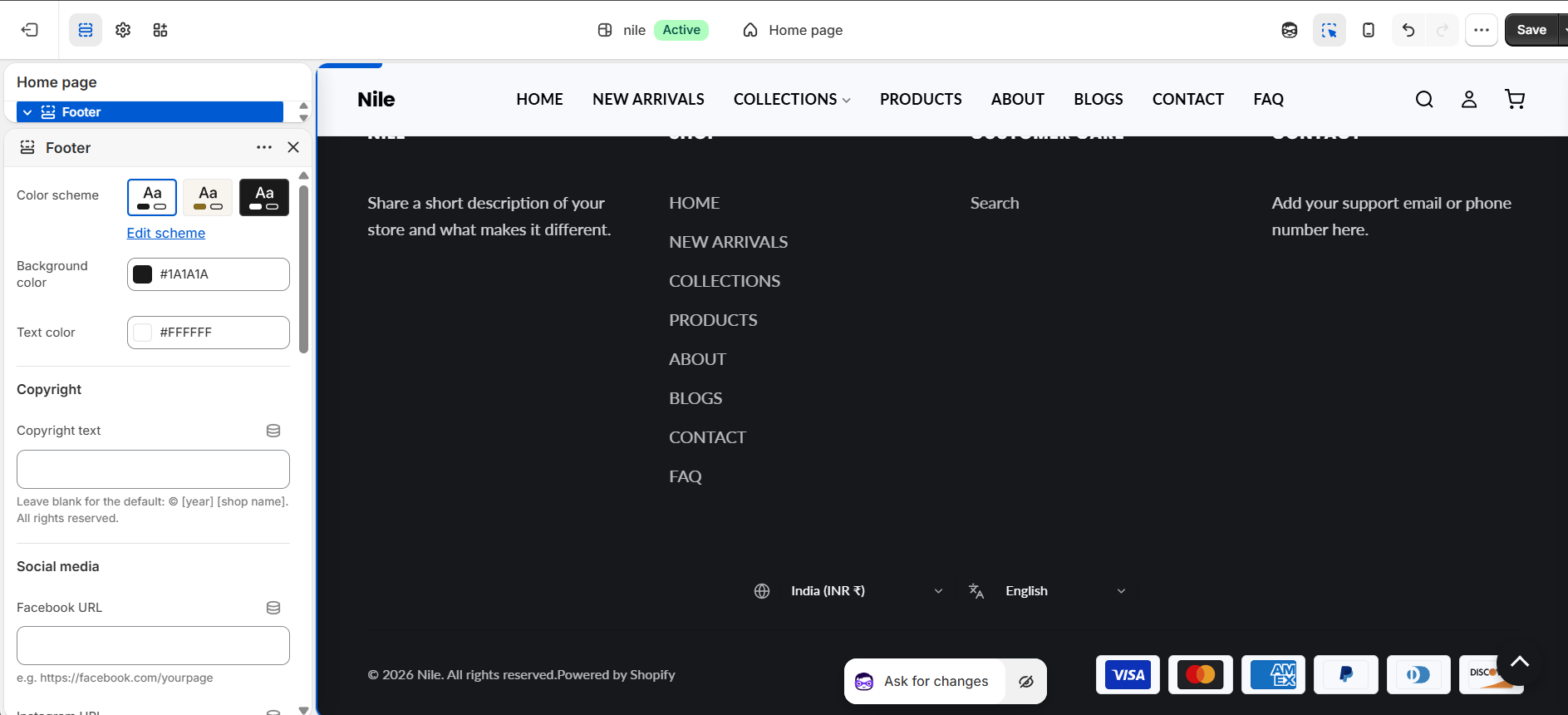The height and width of the screenshot is (715, 1568).
Task: Click the back-to-top arrow button
Action: pos(1520,663)
